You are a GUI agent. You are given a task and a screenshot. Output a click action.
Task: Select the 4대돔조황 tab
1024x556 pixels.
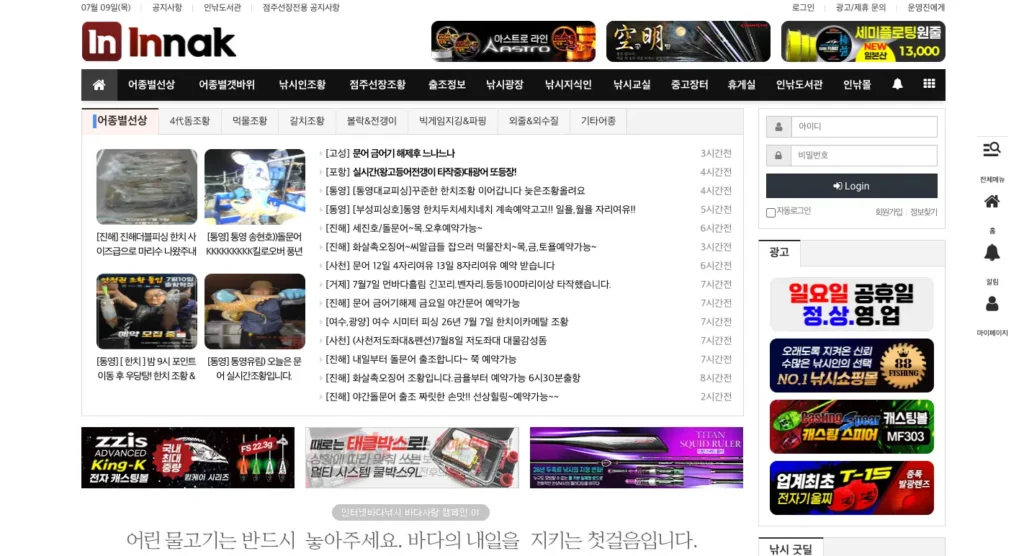point(189,122)
